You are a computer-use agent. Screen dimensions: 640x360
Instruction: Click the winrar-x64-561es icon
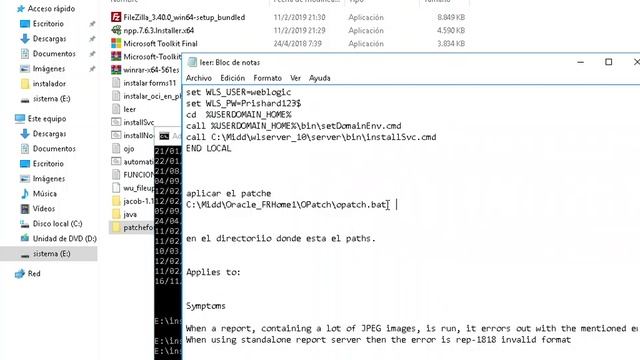pos(116,70)
